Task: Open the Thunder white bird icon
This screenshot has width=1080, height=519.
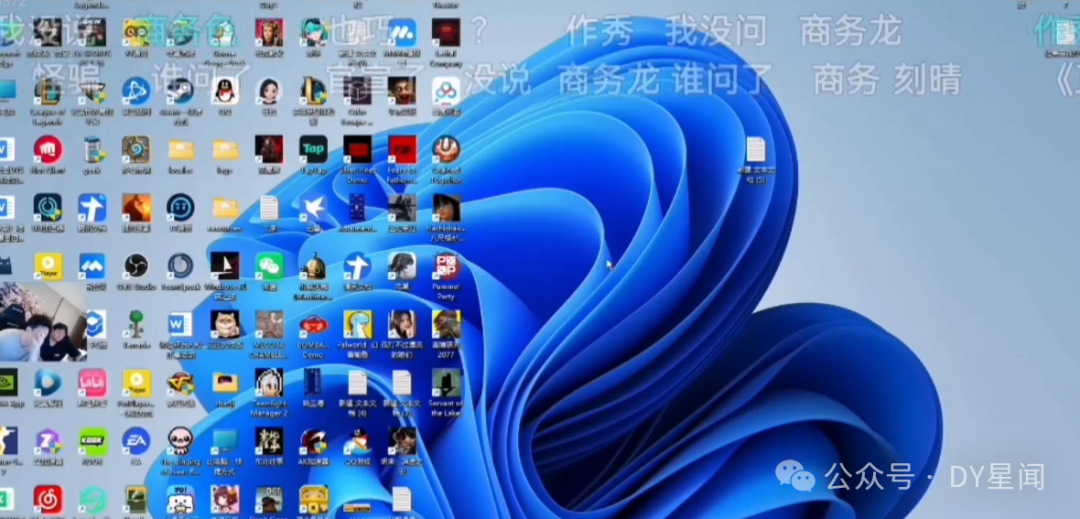Action: (313, 208)
